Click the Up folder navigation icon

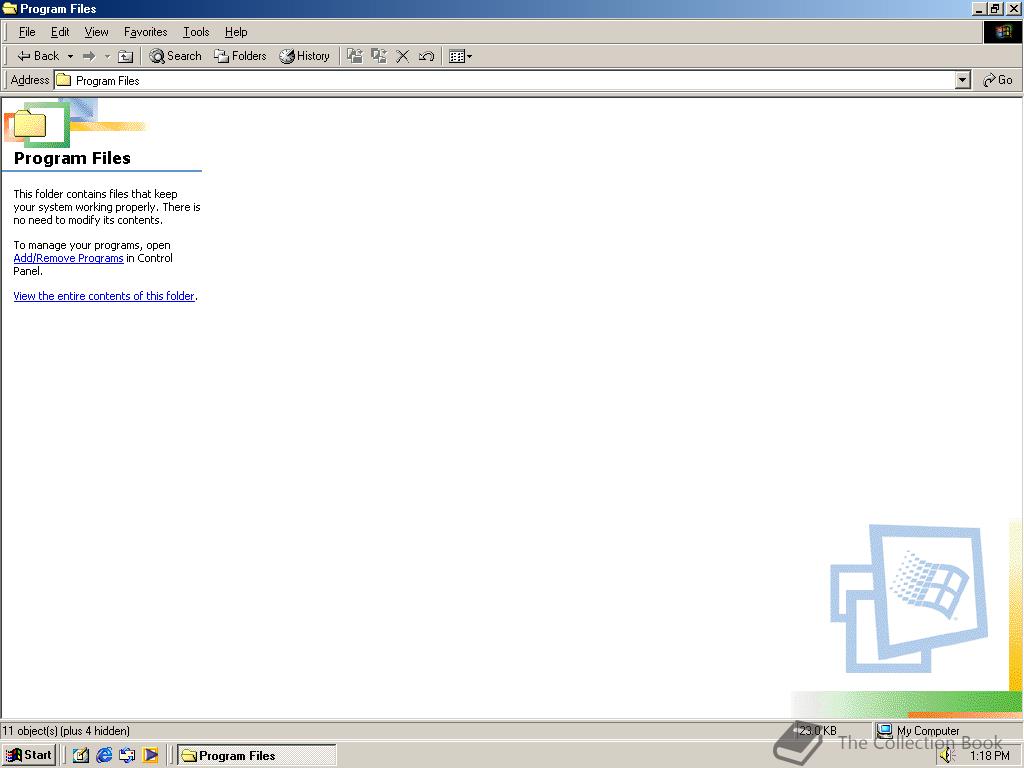point(125,56)
